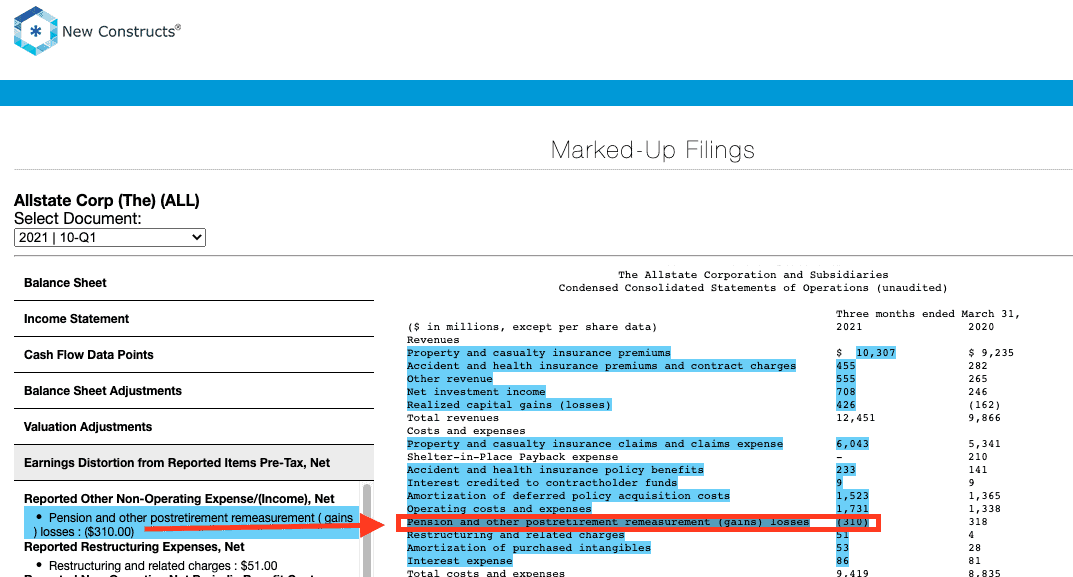Click Pension and other postretirement remeasurement line in filing

608,522
